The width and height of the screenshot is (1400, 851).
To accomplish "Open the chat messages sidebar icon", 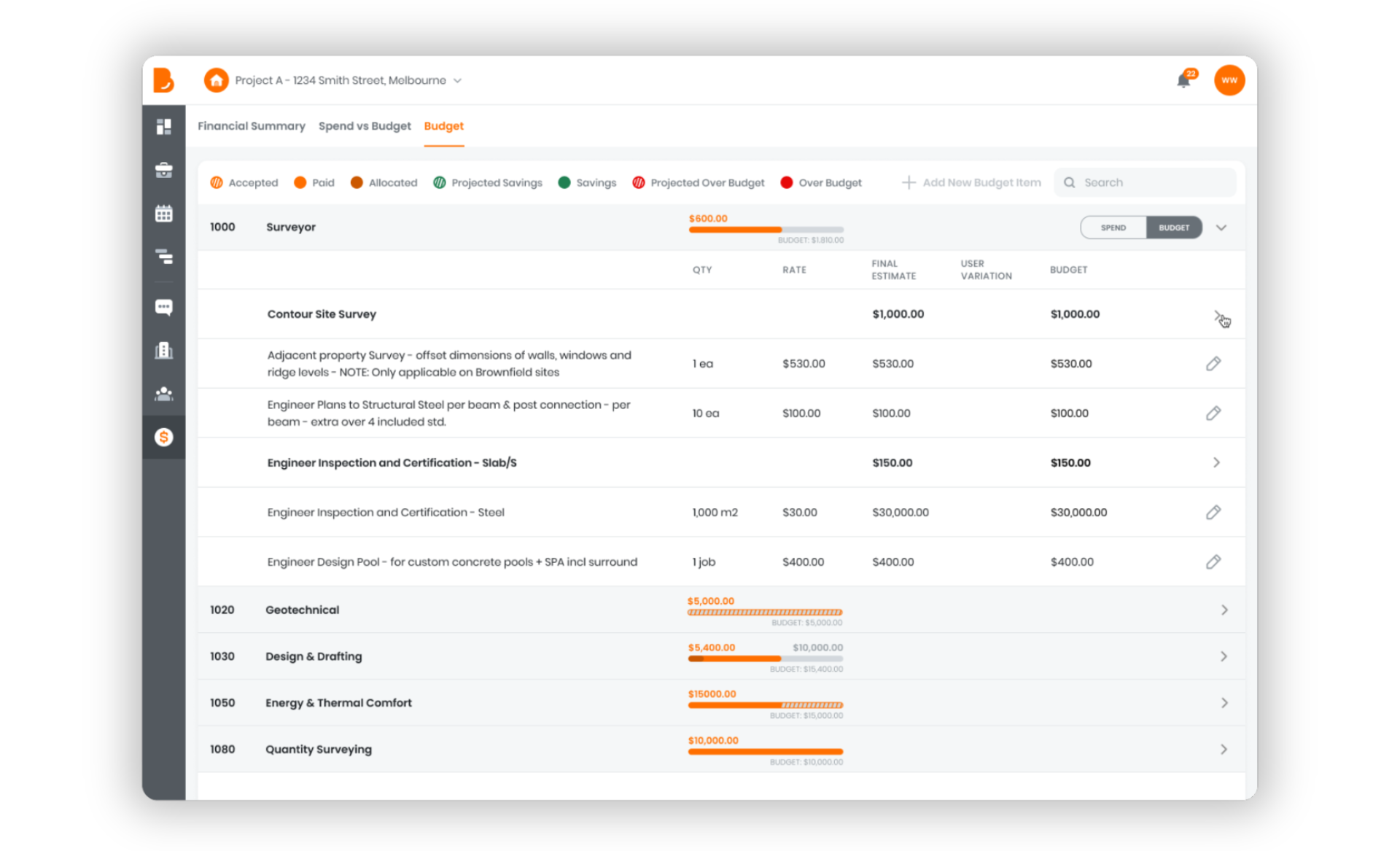I will (x=164, y=307).
